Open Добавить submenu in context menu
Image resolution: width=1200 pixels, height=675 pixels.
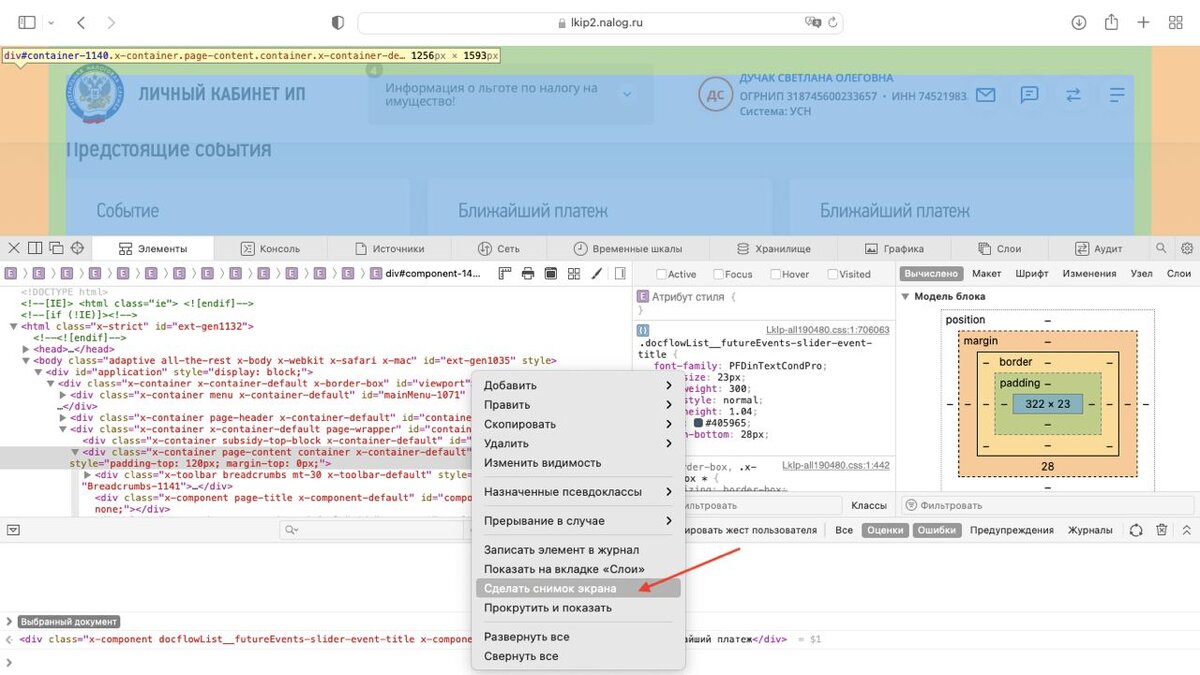(x=578, y=385)
